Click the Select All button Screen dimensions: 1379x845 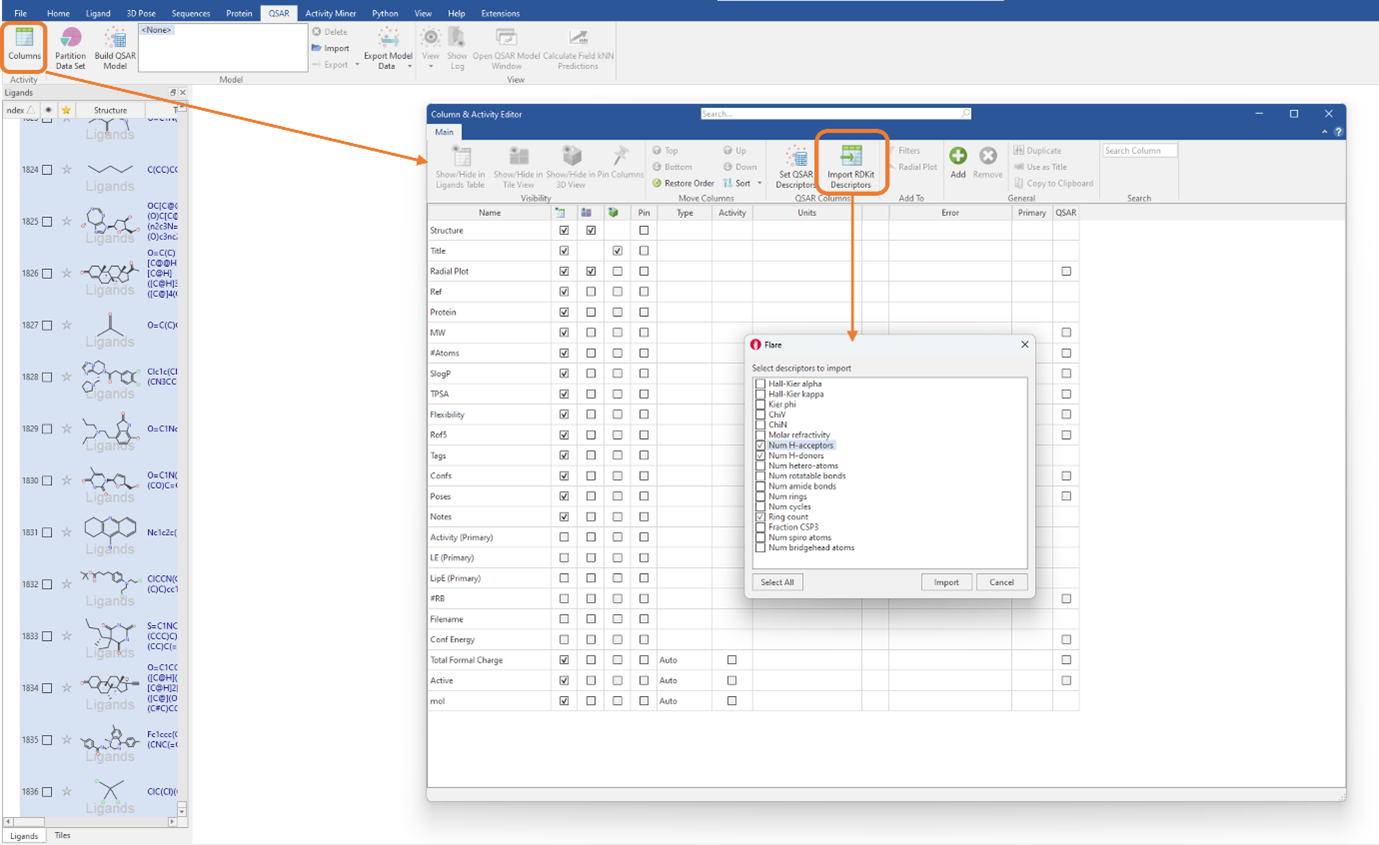(777, 582)
